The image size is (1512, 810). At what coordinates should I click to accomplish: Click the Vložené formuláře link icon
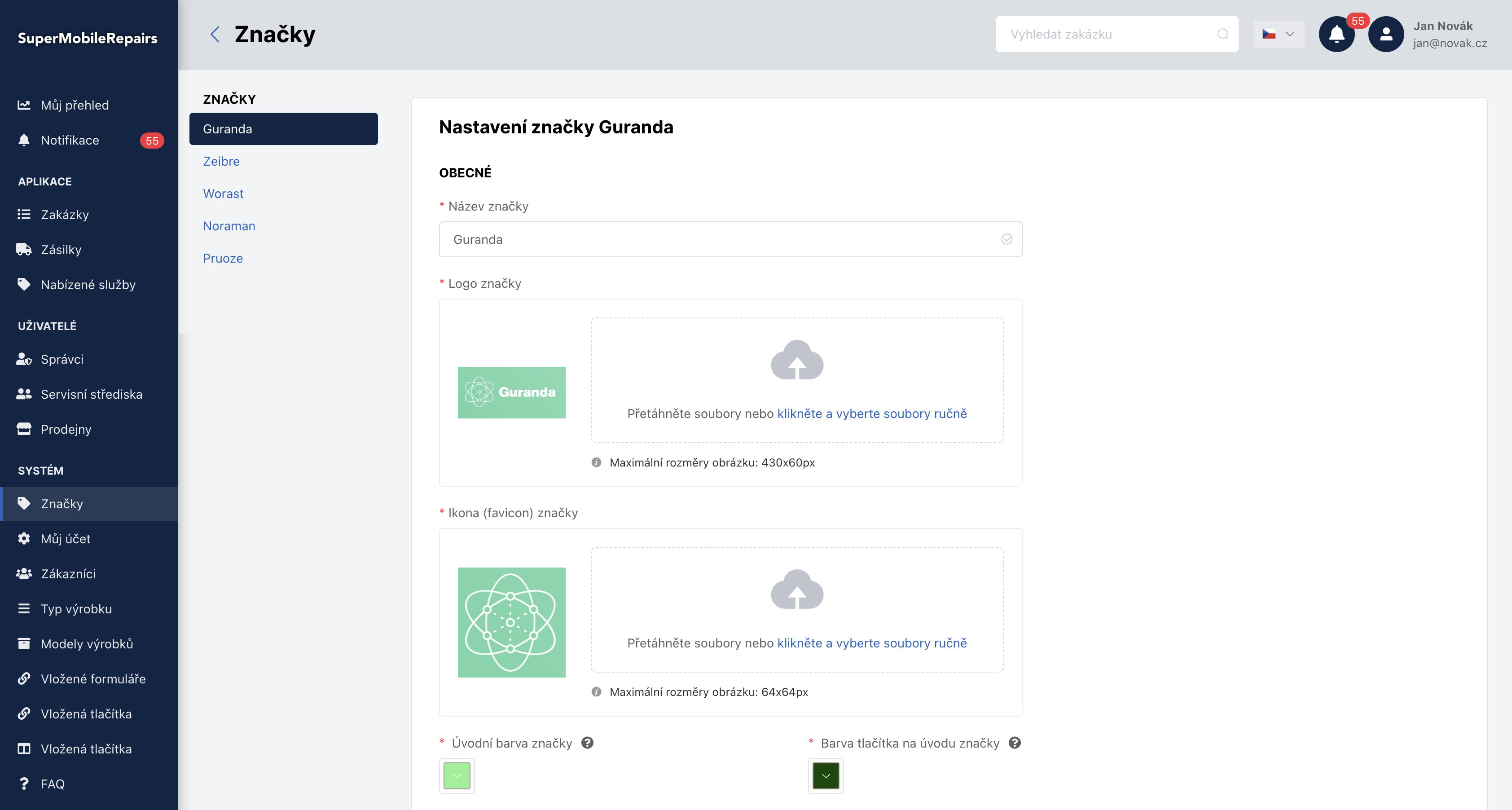coord(23,678)
